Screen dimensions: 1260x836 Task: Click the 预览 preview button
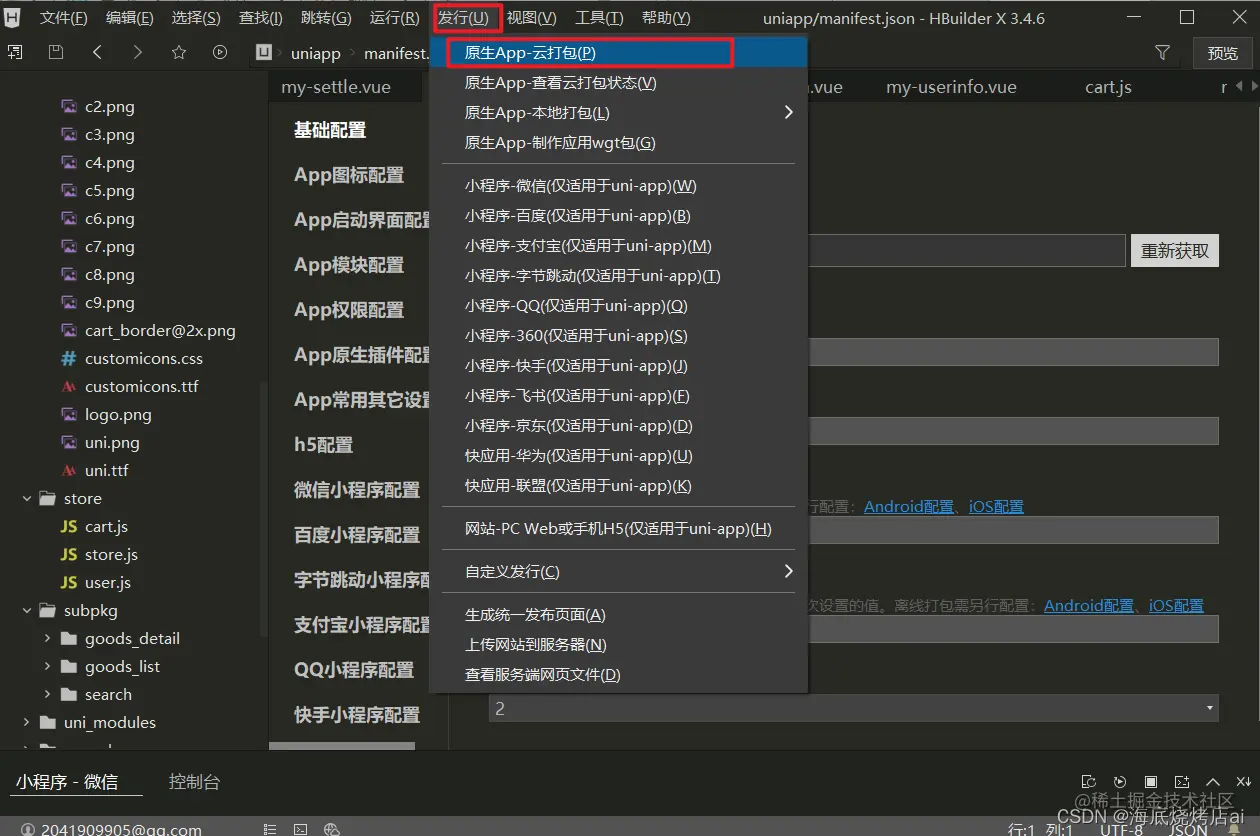[1223, 54]
